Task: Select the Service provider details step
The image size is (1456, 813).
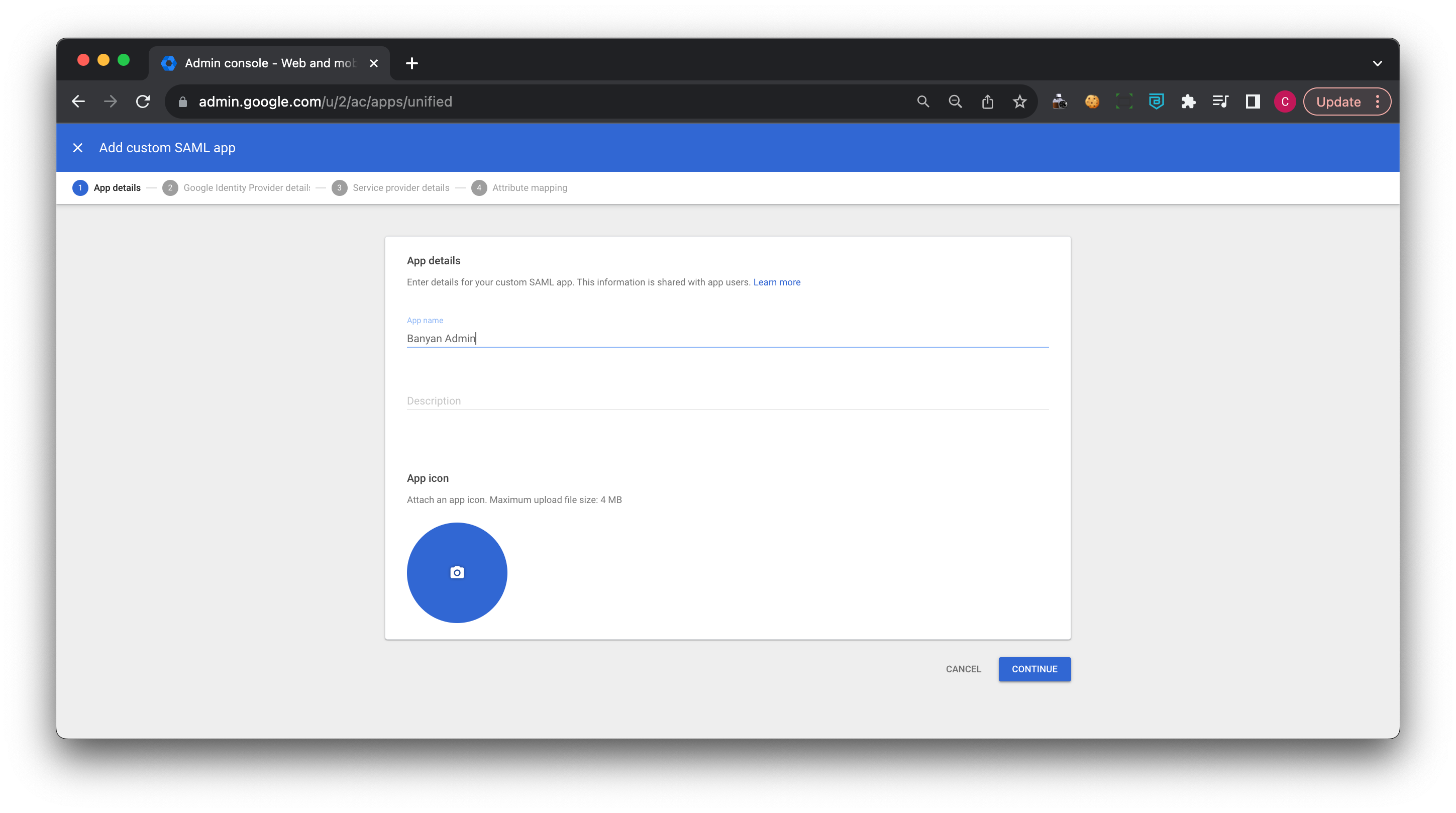Action: (x=400, y=188)
